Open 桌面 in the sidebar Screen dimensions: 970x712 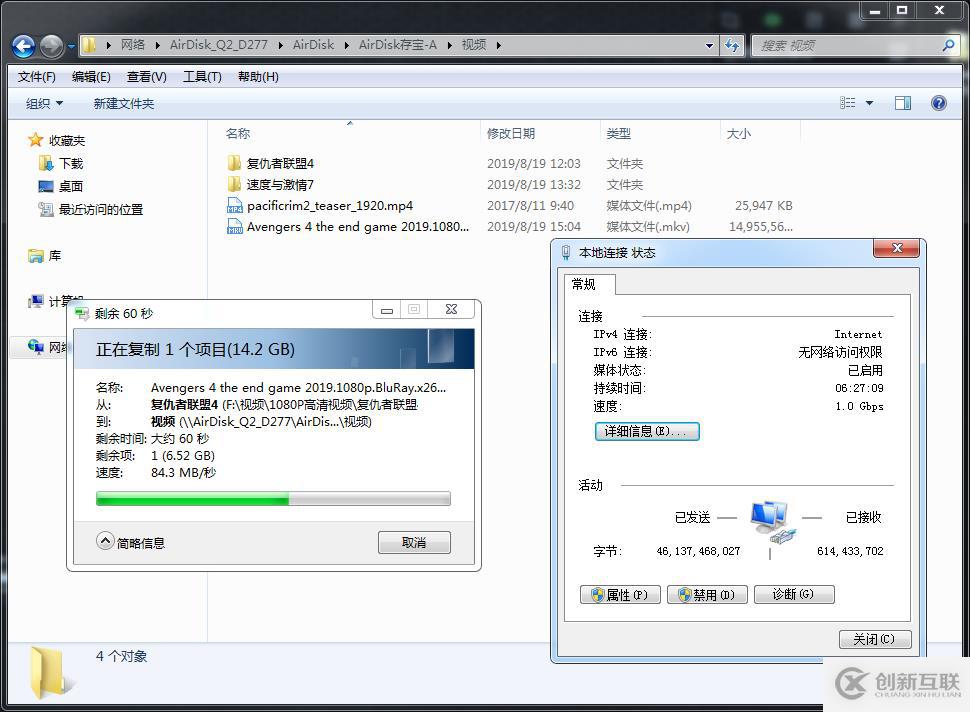coord(71,186)
